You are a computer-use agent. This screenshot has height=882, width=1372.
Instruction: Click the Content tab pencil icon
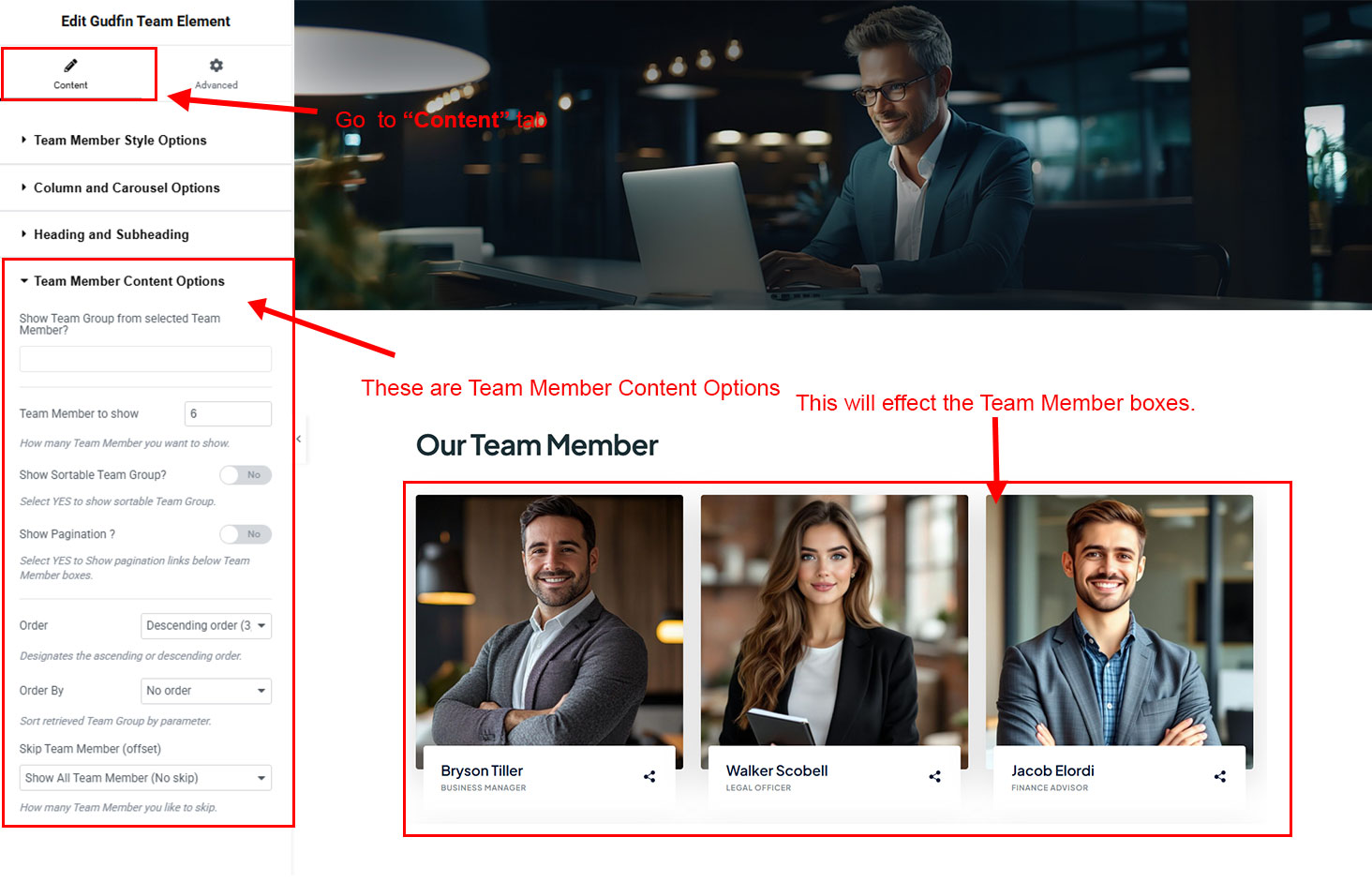tap(70, 66)
